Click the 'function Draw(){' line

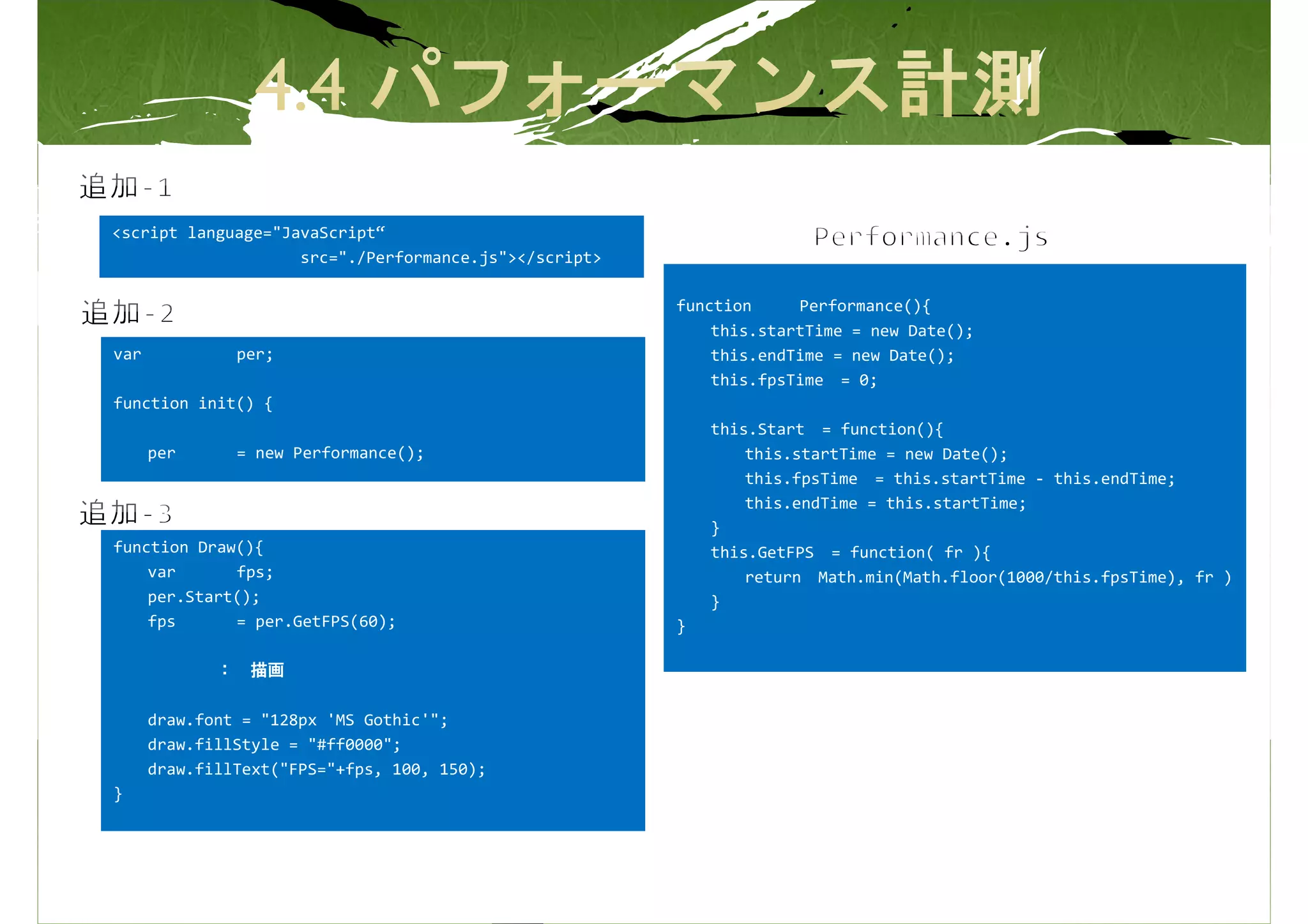click(188, 548)
